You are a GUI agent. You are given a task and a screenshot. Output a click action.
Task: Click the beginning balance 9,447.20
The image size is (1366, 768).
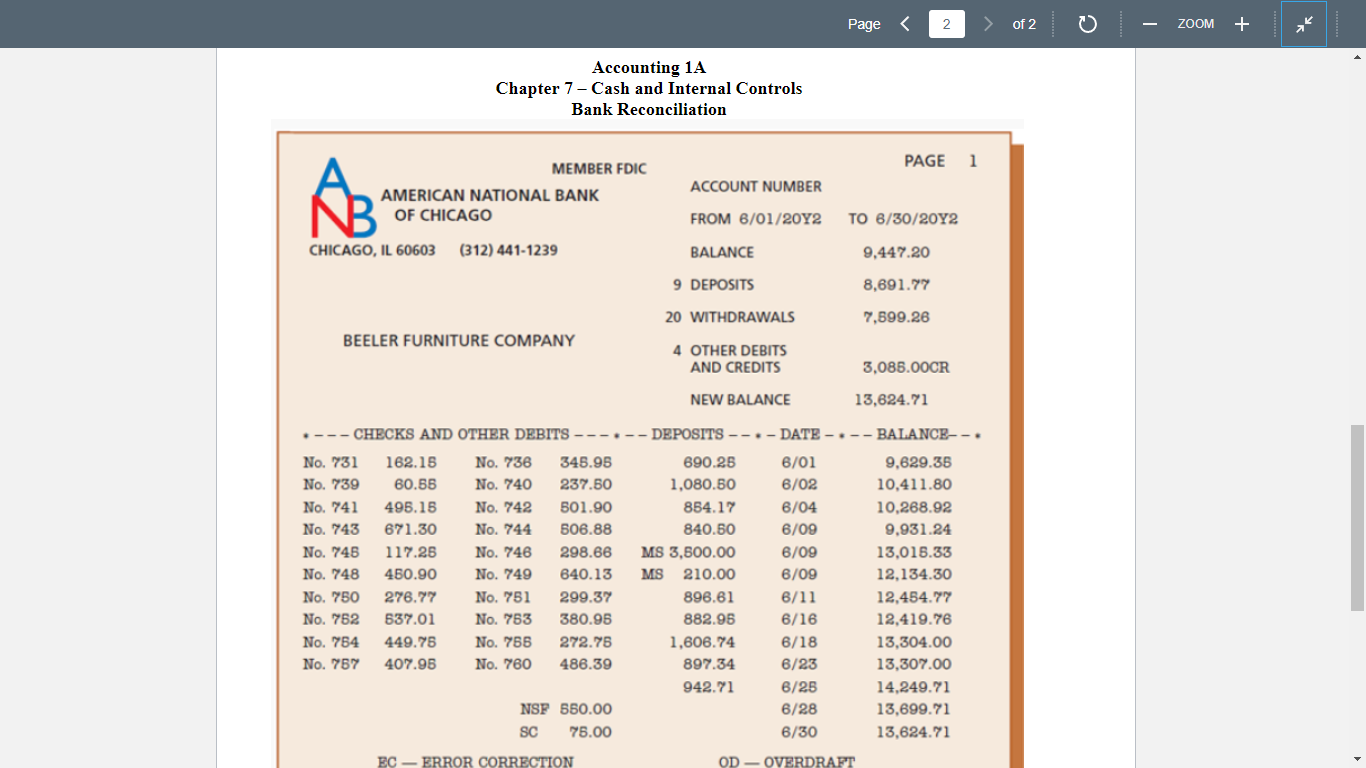[x=896, y=253]
